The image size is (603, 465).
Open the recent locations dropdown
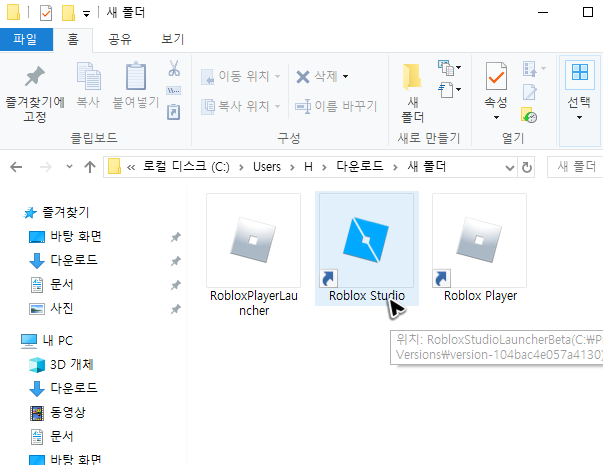pos(69,167)
